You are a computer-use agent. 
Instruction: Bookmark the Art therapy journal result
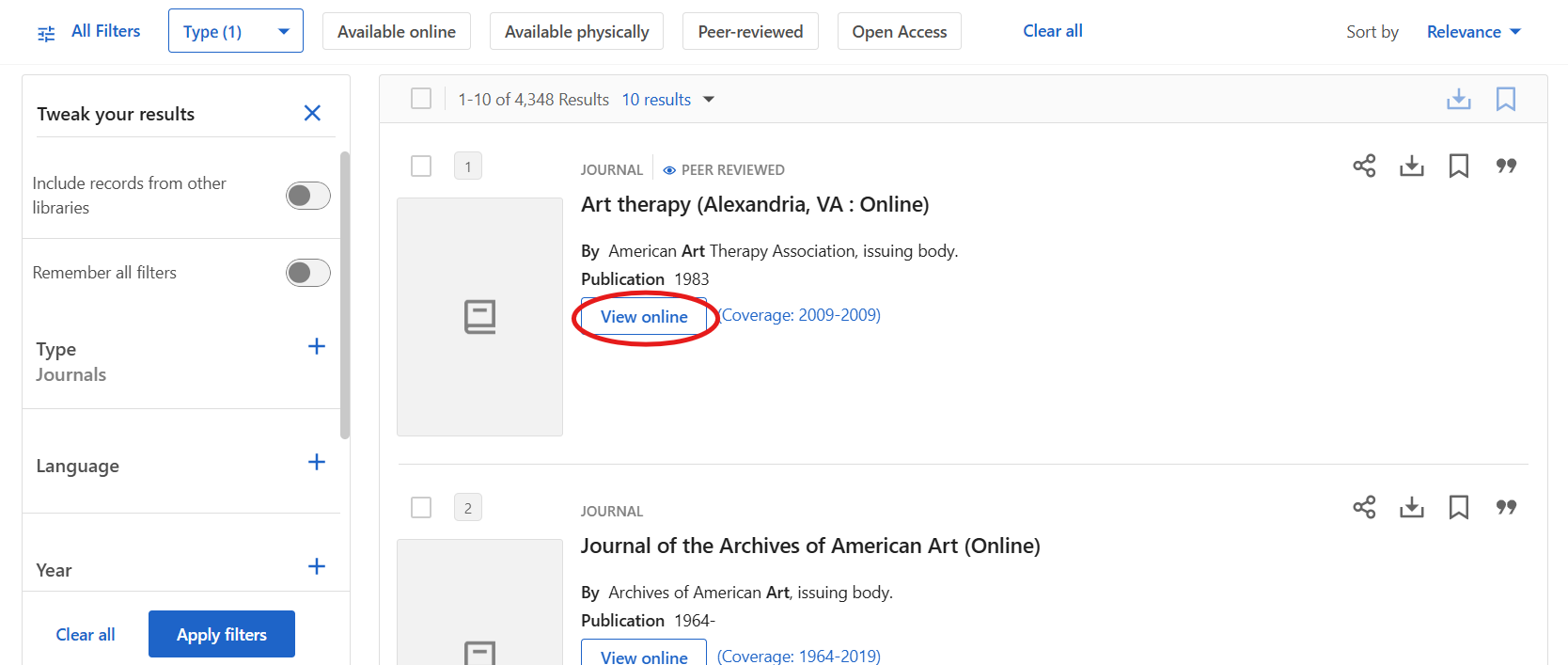tap(1458, 166)
